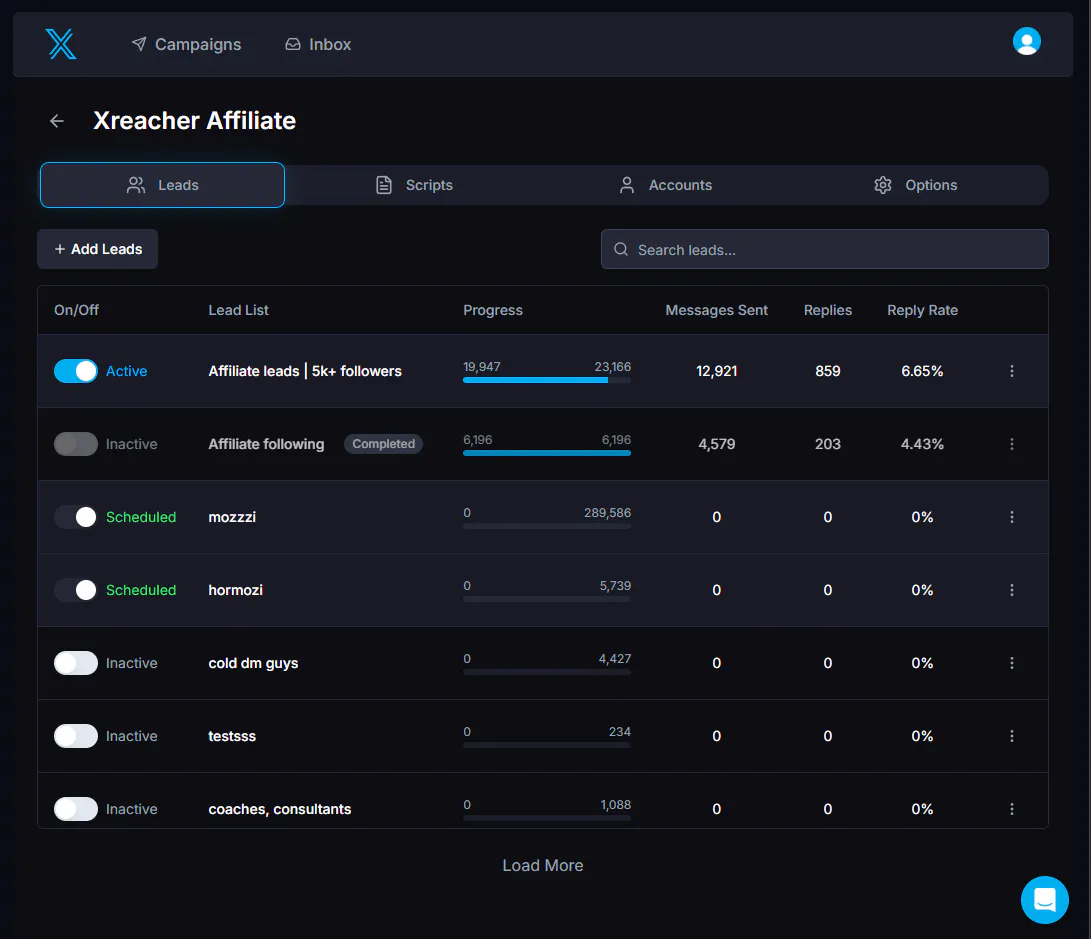This screenshot has width=1091, height=939.
Task: Click the Xreacher X logo
Action: coord(61,44)
